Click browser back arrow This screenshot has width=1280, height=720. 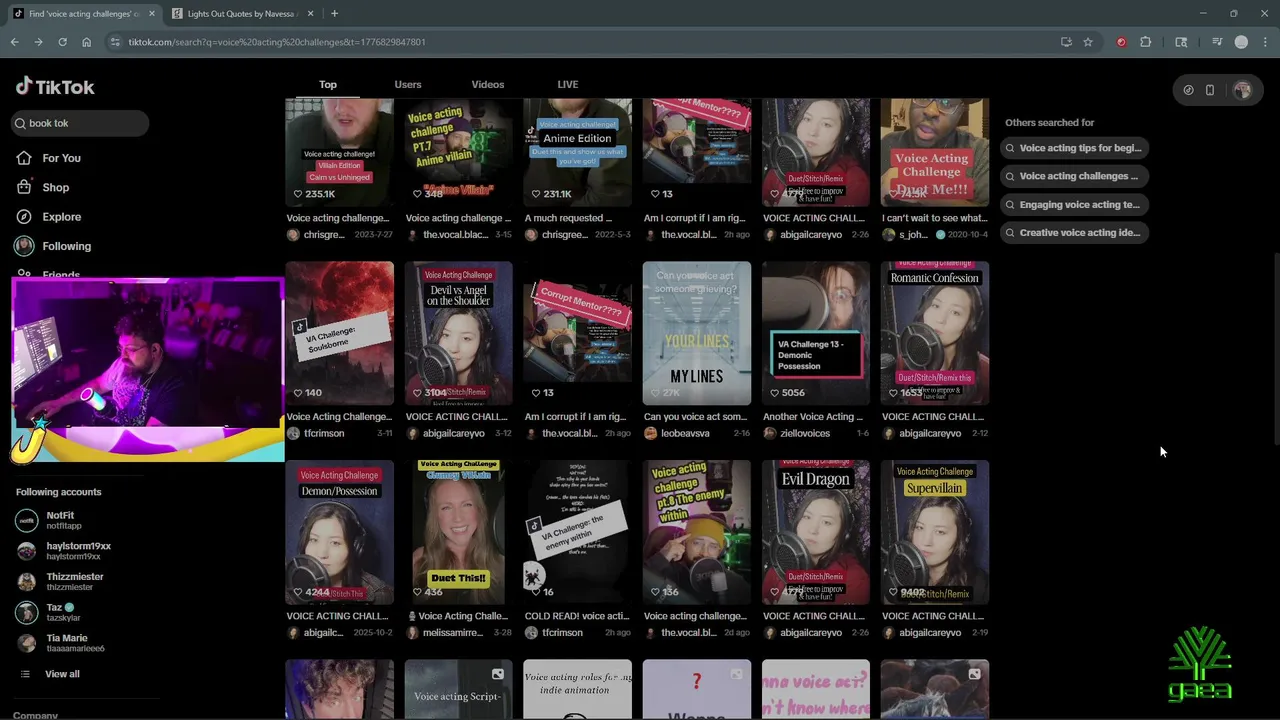pyautogui.click(x=14, y=42)
